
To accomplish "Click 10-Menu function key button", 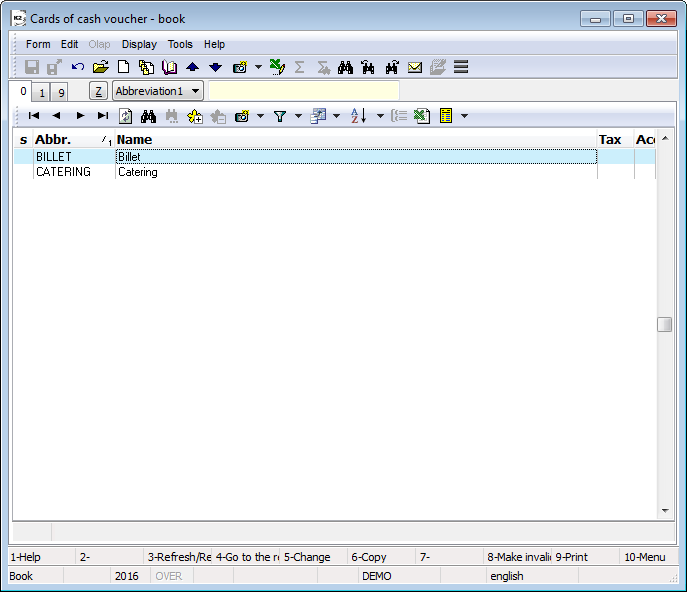I will (x=648, y=557).
